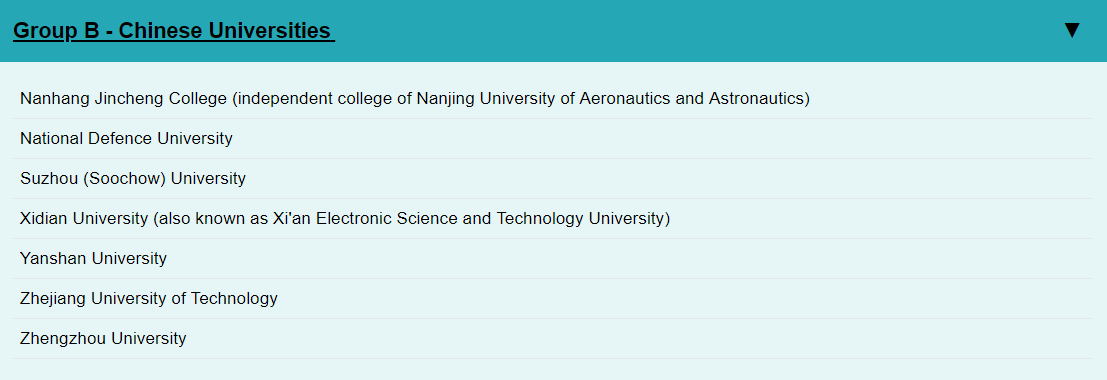The width and height of the screenshot is (1107, 380).
Task: Click the empty panel area below Zhengzhou University
Action: click(552, 369)
